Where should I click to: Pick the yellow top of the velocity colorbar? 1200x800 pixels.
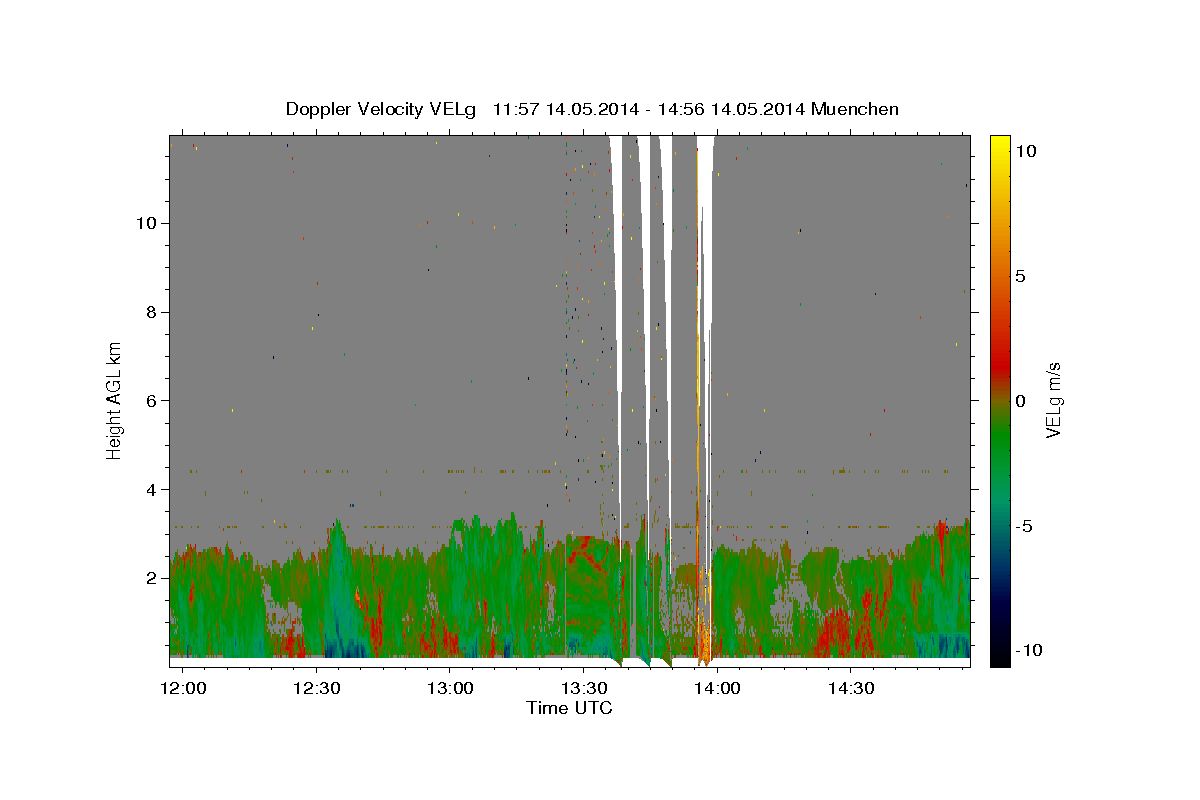point(1000,145)
